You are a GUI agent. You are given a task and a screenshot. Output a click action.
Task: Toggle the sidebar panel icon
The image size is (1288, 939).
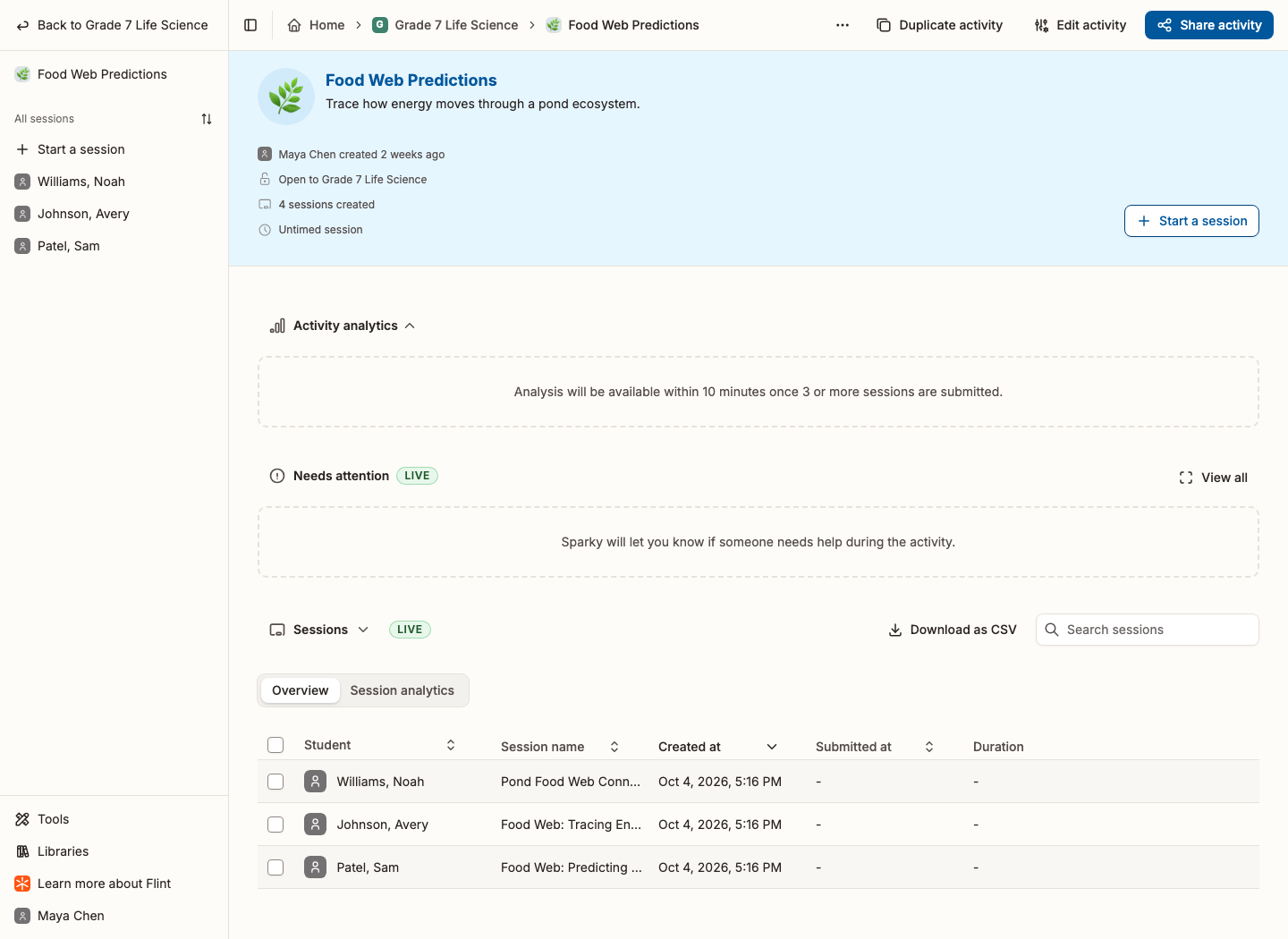click(250, 25)
